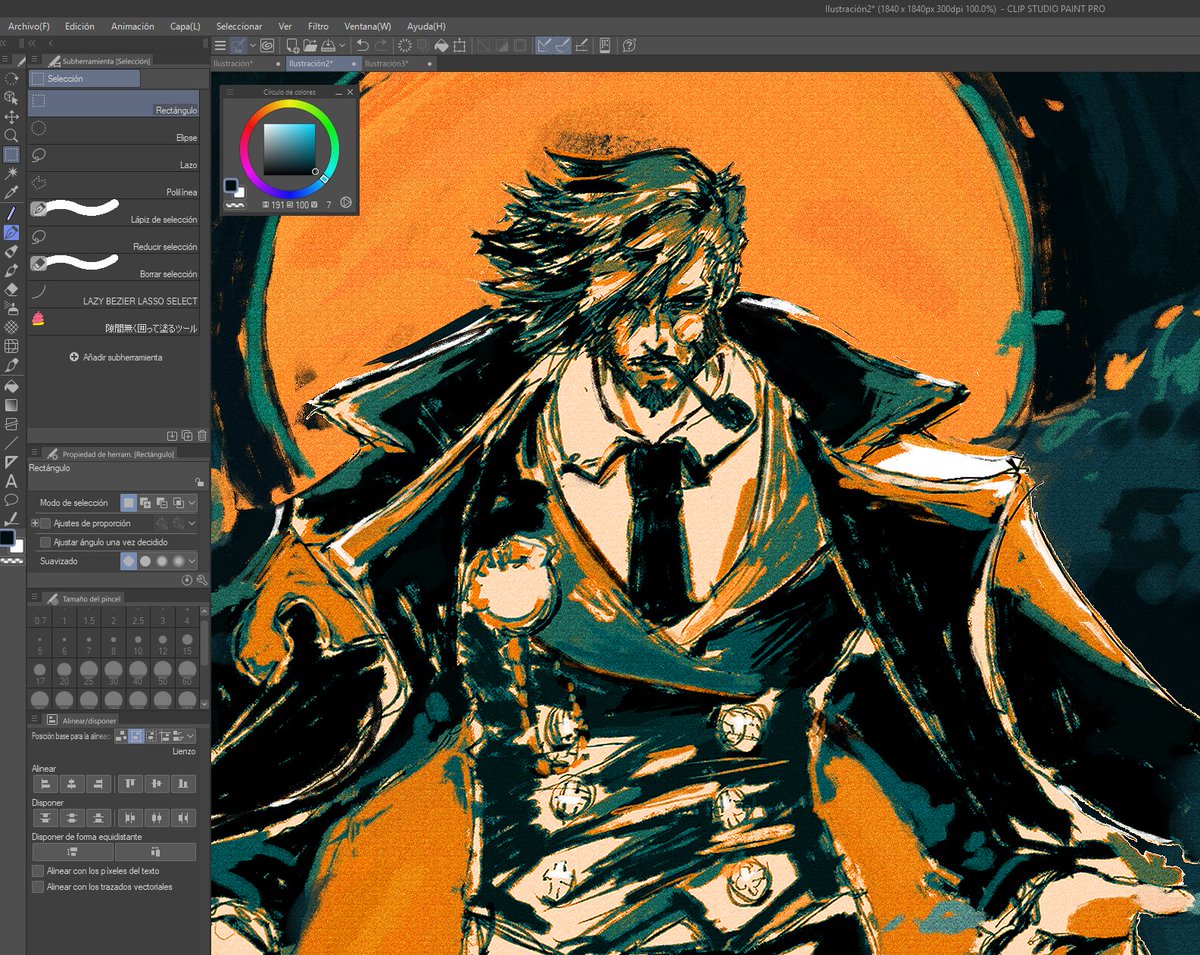Image resolution: width=1200 pixels, height=955 pixels.
Task: Expand Ajustes de proporción plus expander
Action: (x=34, y=523)
